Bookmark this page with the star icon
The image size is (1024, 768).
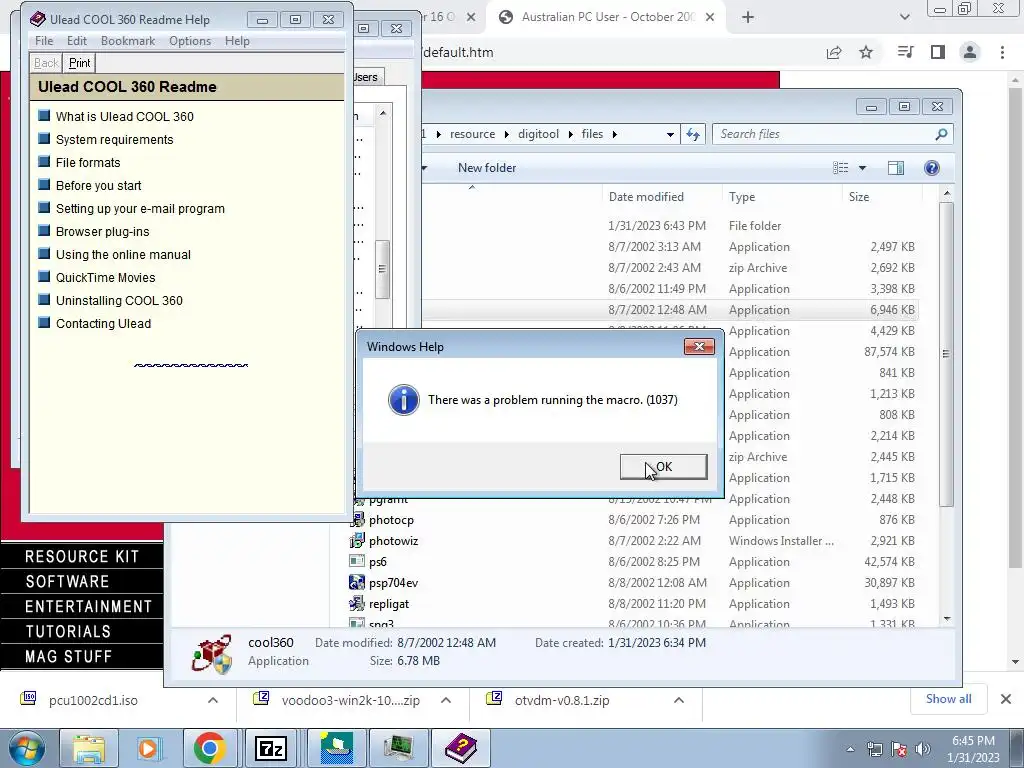coord(866,52)
